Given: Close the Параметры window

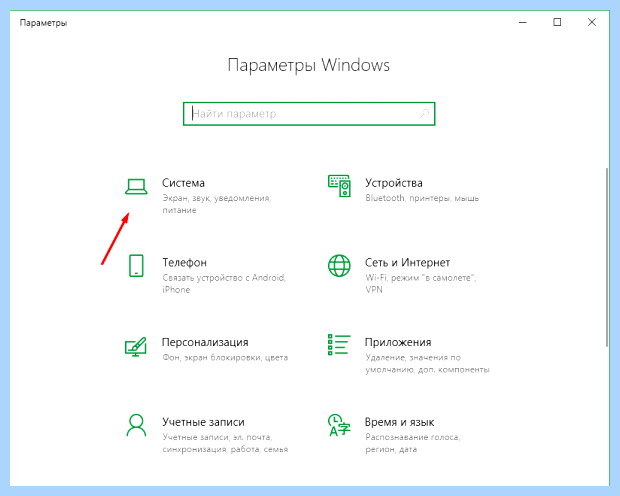Looking at the screenshot, I should 592,23.
